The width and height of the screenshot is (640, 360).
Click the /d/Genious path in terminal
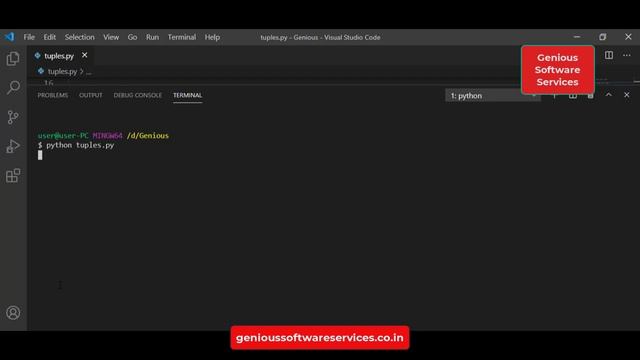pyautogui.click(x=148, y=136)
